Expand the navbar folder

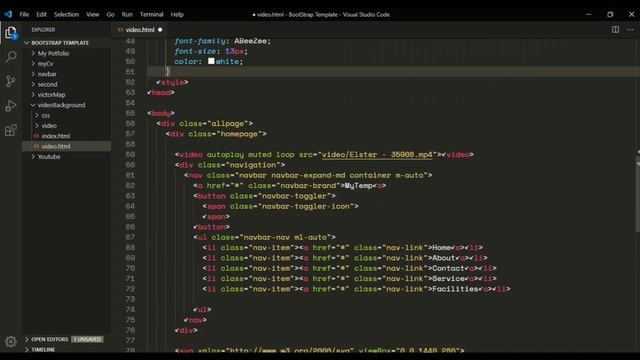click(x=47, y=74)
